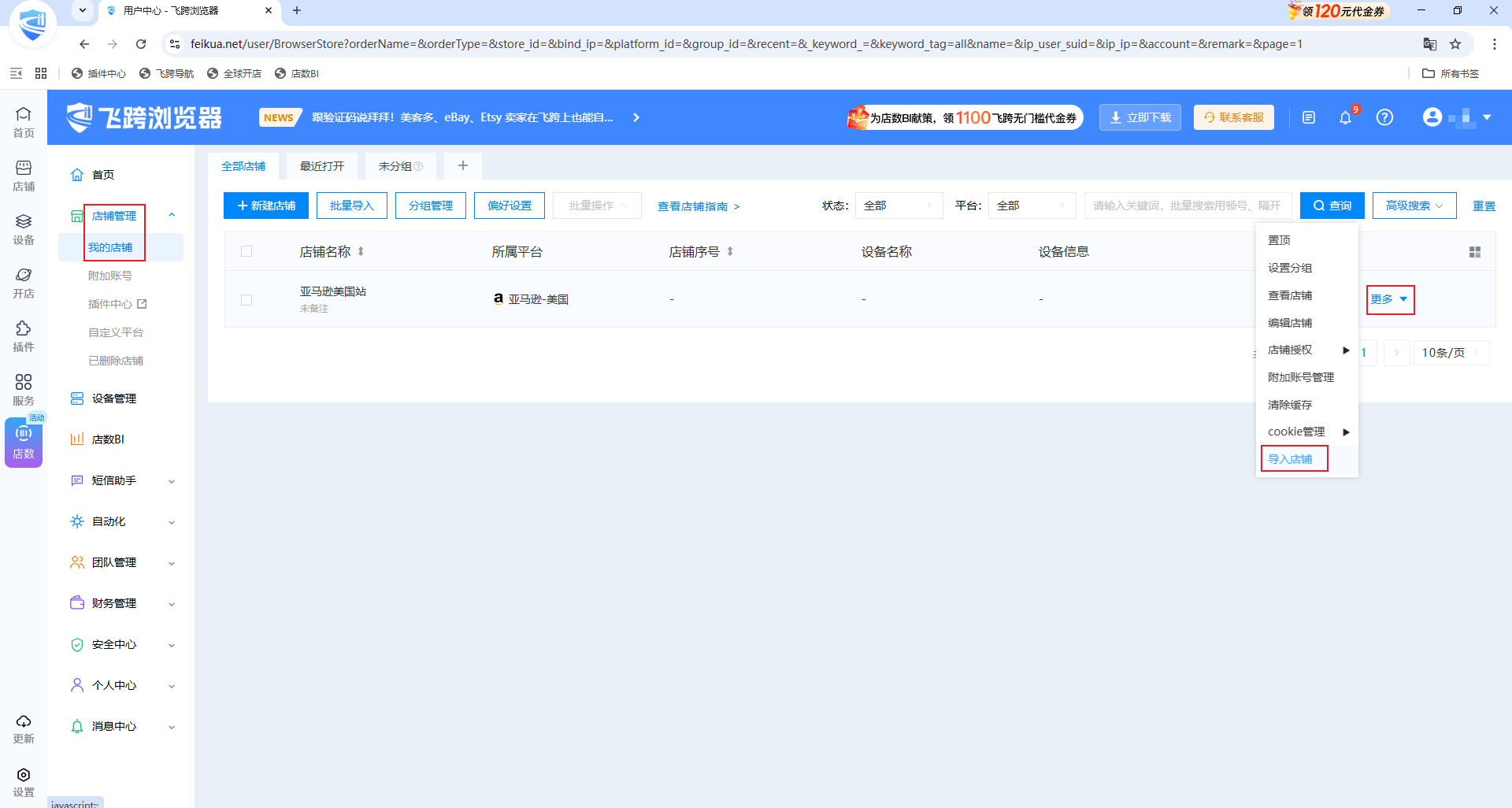Open the 设置 gear icon in left rail
Viewport: 1512px width, 808px height.
point(24,782)
